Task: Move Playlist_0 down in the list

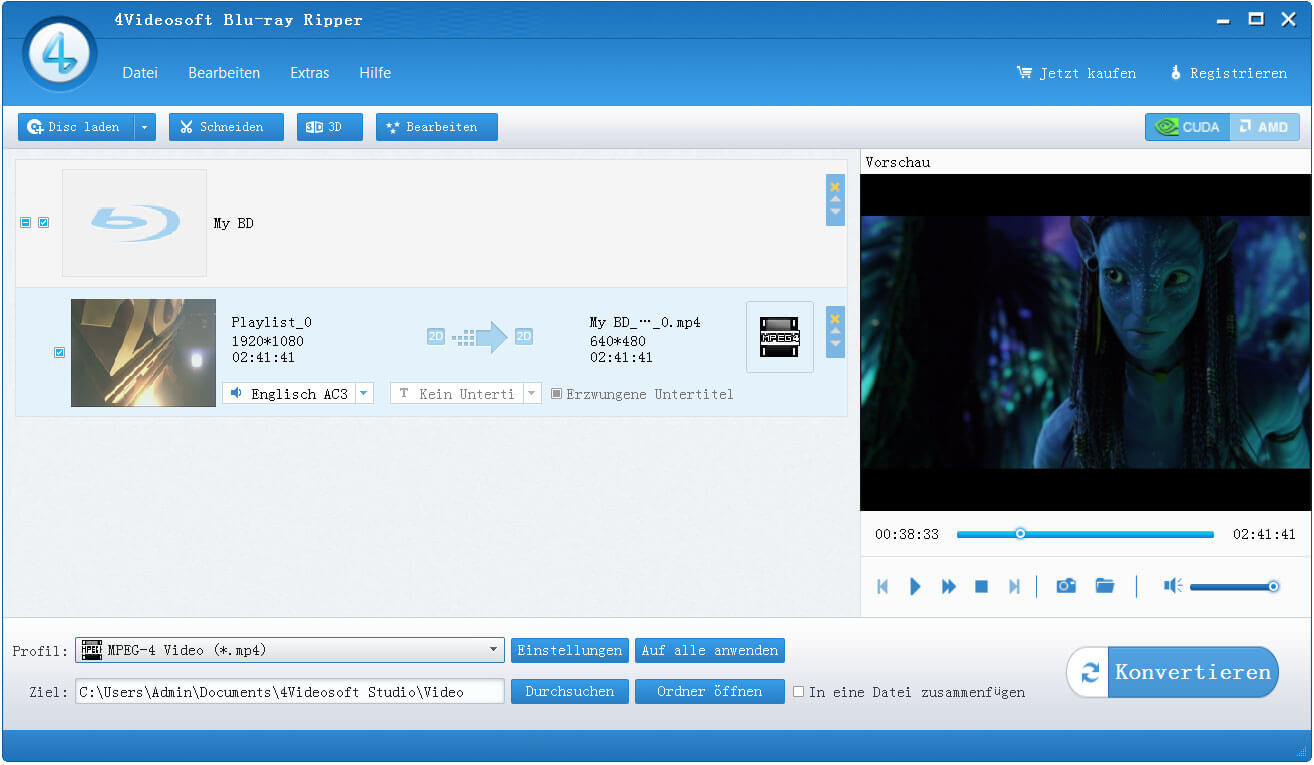Action: point(835,344)
